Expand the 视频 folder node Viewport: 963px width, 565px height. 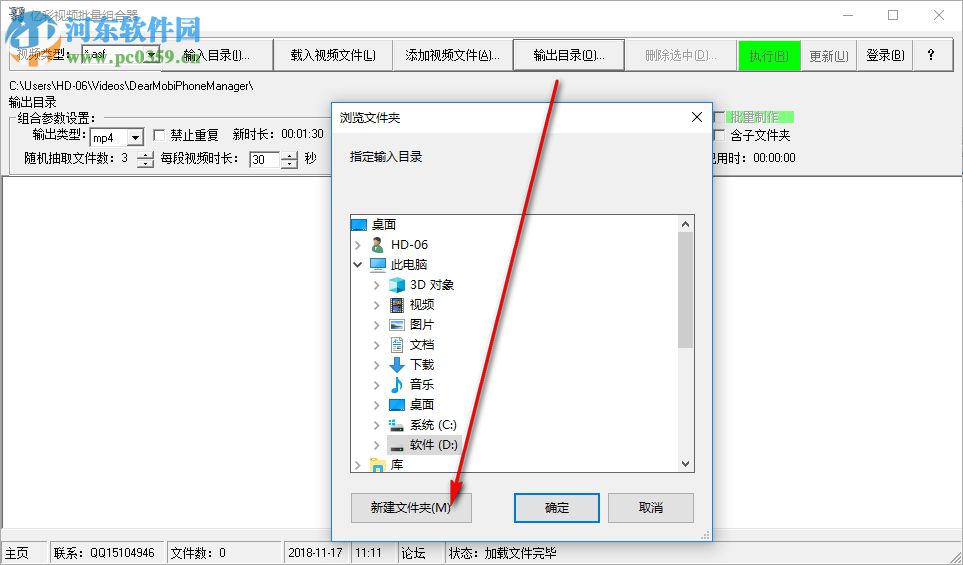coord(376,305)
